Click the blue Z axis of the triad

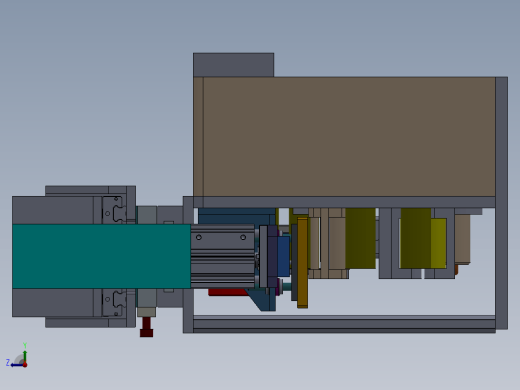(14, 364)
